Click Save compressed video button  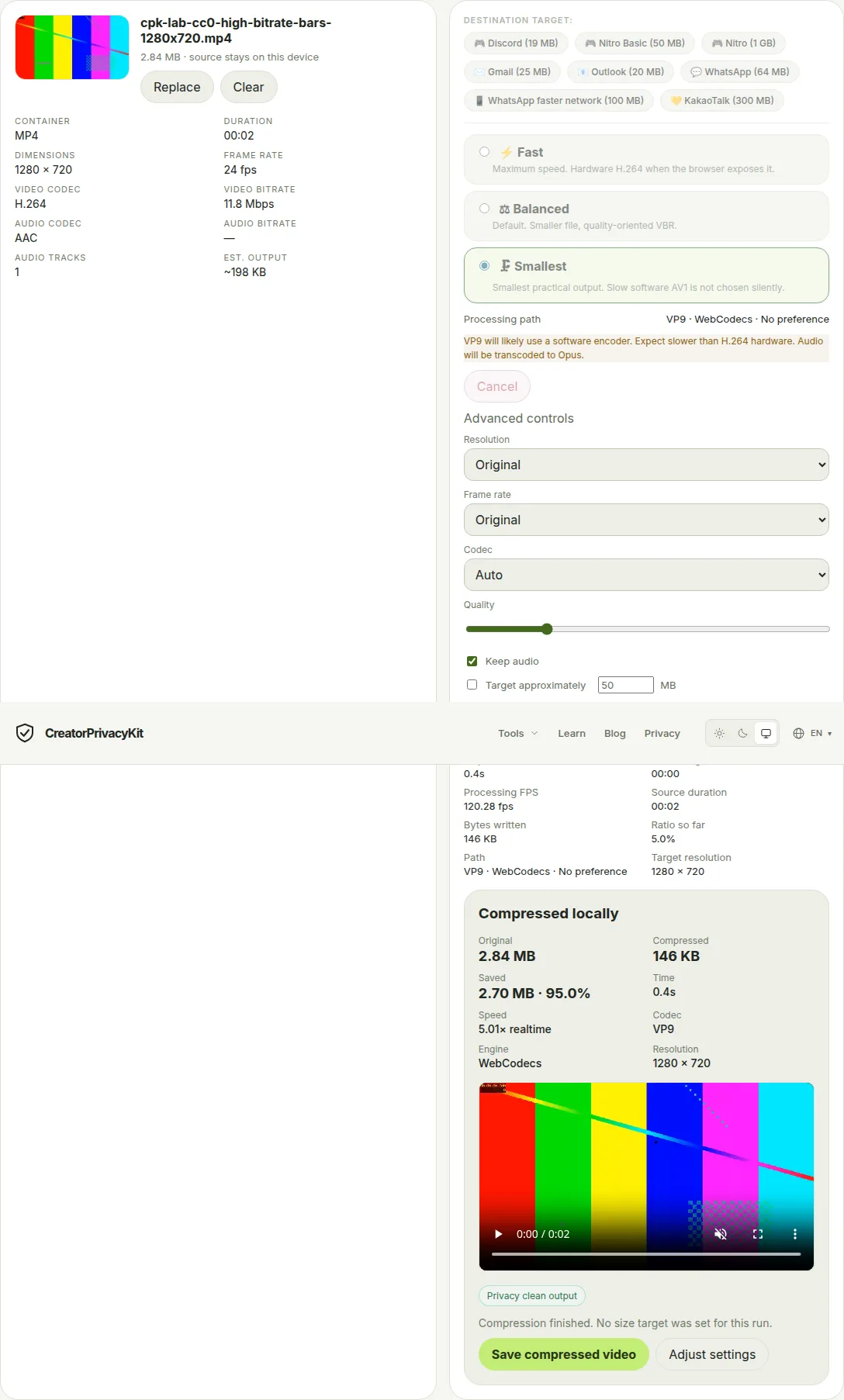[x=563, y=1354]
